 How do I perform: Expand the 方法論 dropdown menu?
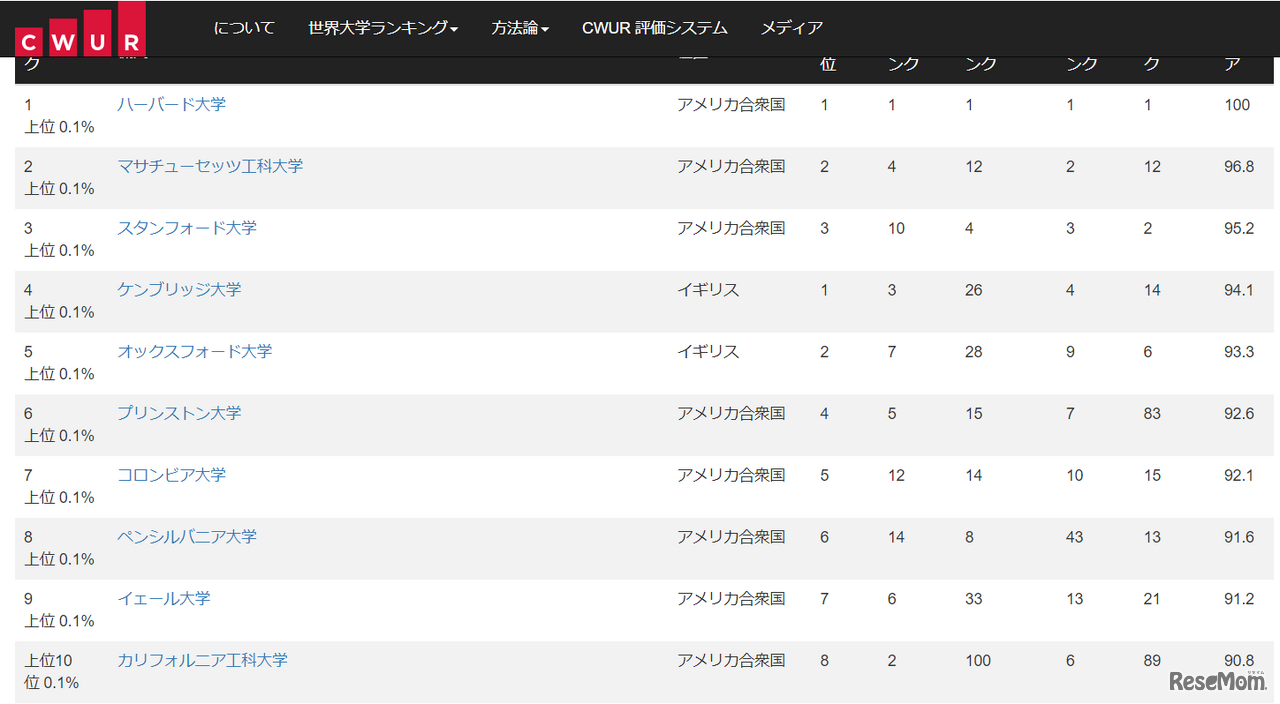tap(520, 28)
